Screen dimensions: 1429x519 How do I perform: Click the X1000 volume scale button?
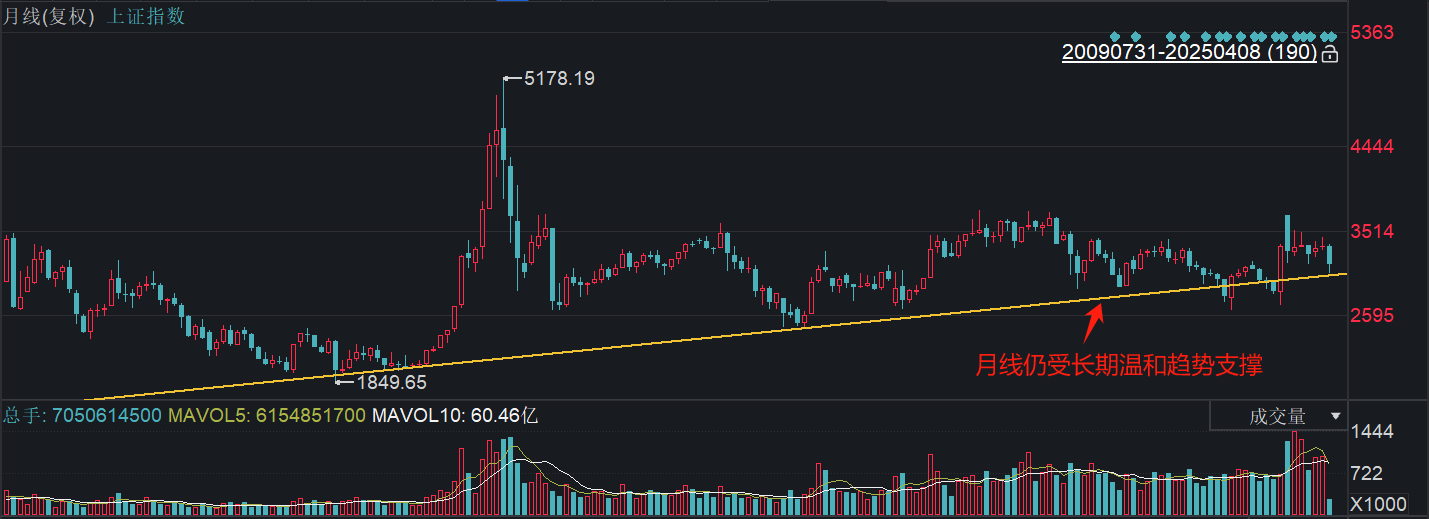[1378, 503]
